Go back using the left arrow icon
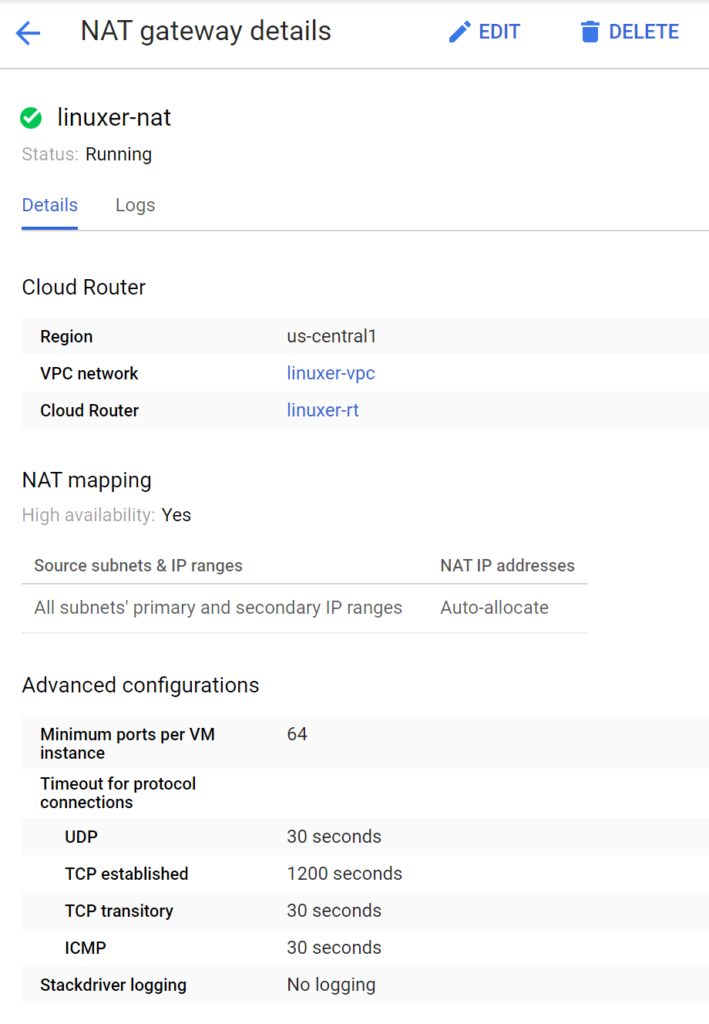This screenshot has width=709, height=1024. pyautogui.click(x=28, y=33)
